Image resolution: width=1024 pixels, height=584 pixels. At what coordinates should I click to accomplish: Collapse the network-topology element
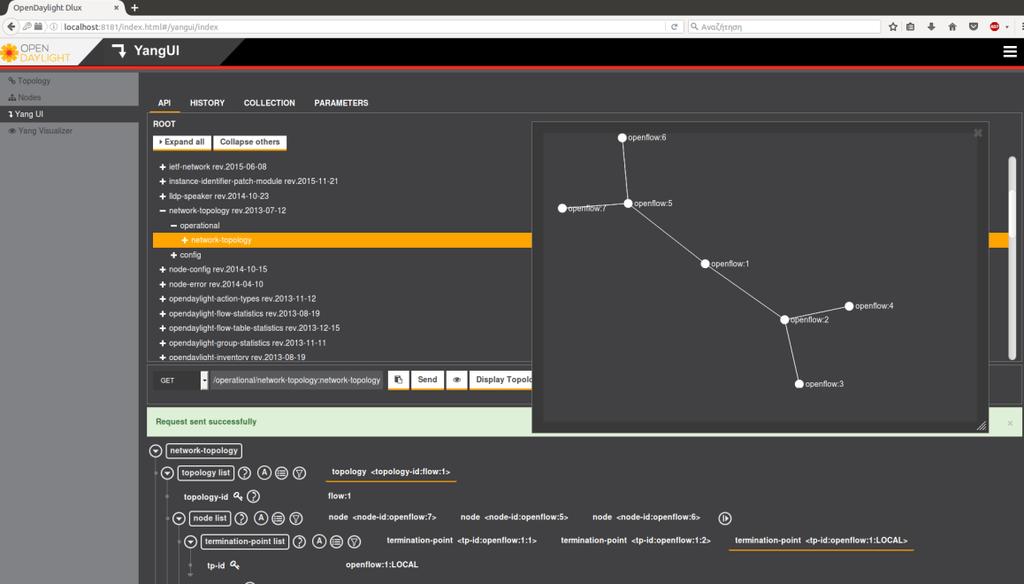pyautogui.click(x=155, y=451)
